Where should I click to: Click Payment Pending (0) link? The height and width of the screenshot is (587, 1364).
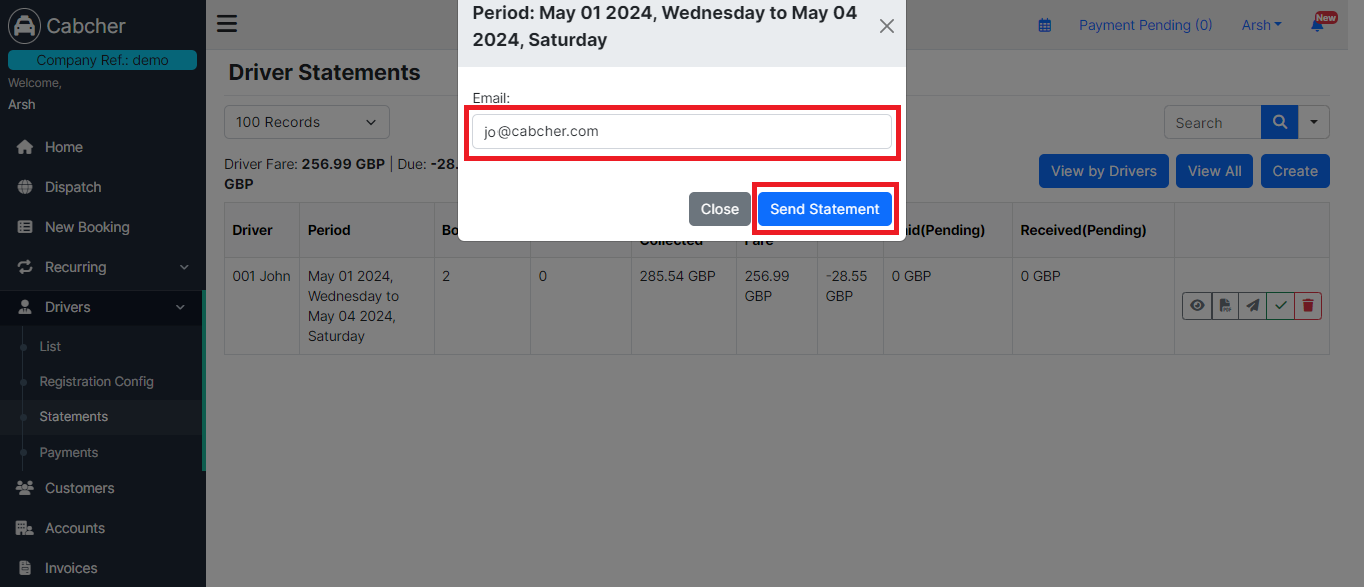pyautogui.click(x=1146, y=25)
